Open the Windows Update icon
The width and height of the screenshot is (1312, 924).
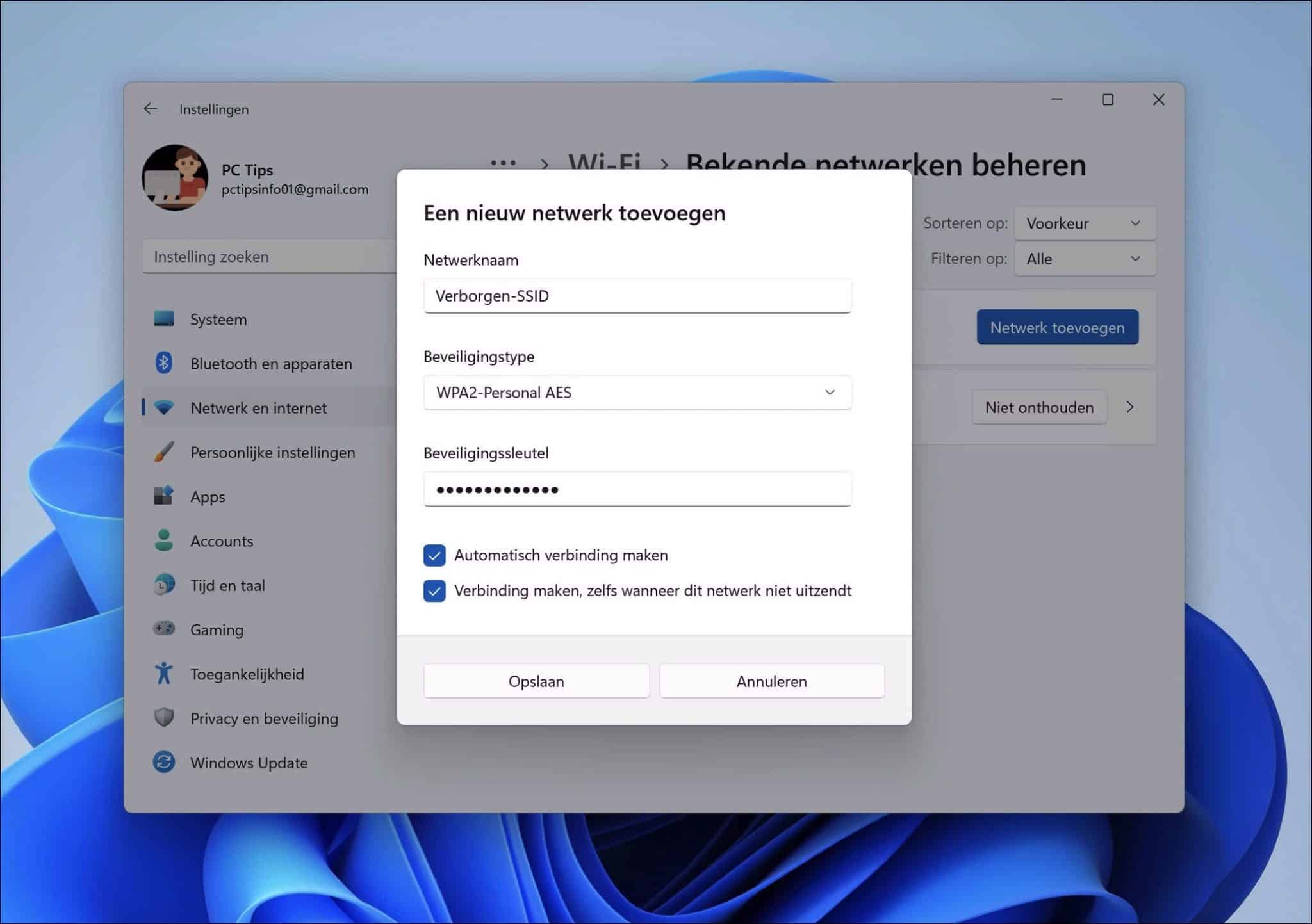(165, 762)
